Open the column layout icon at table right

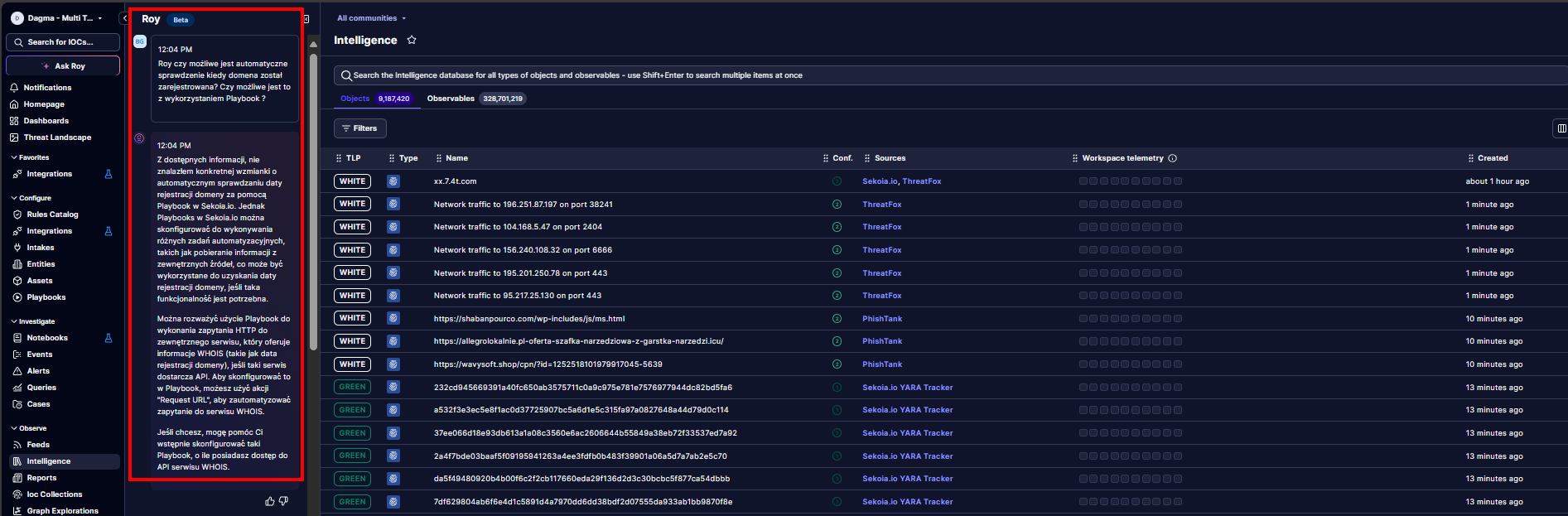coord(1561,128)
